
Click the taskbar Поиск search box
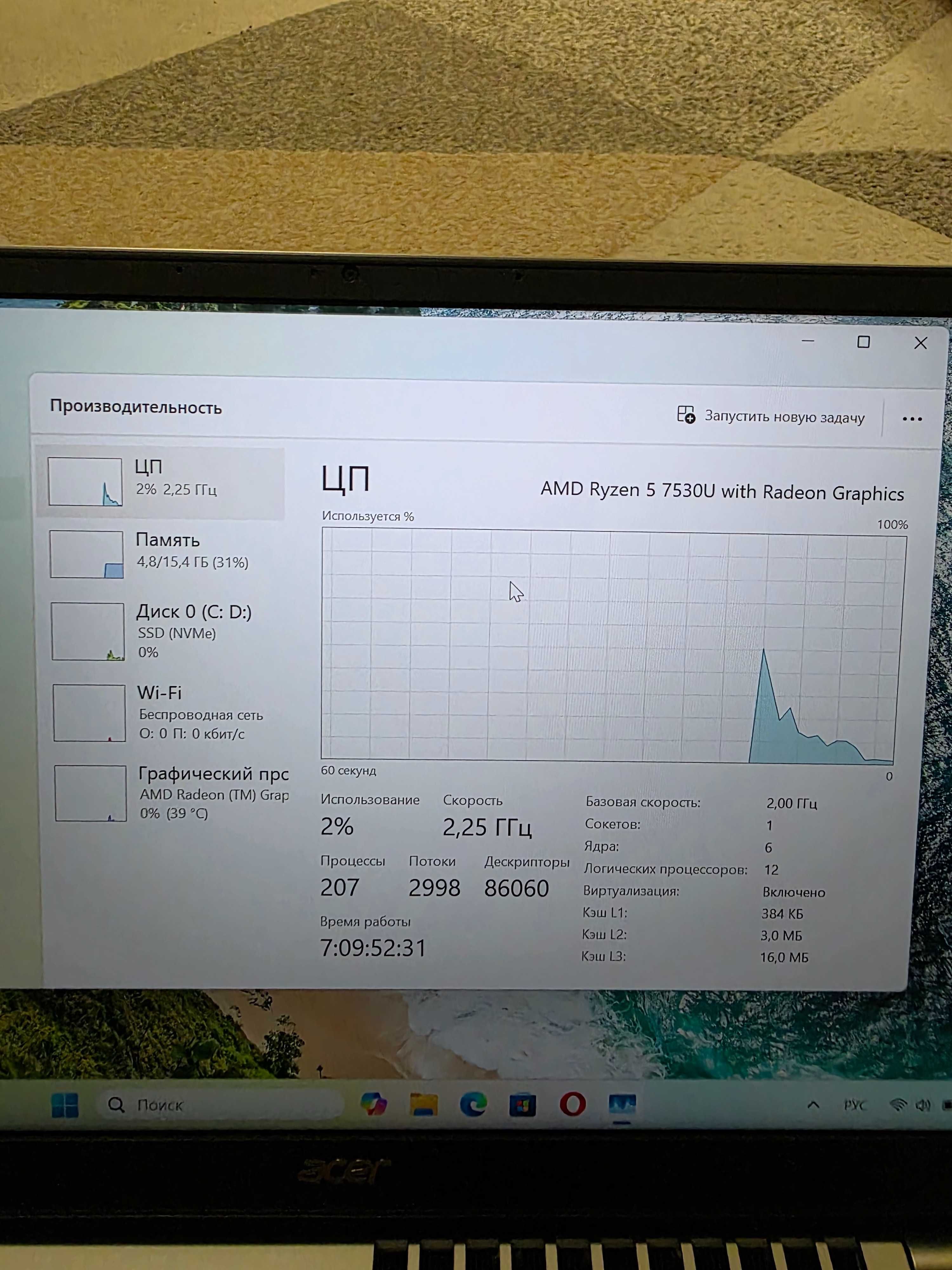pos(221,1105)
